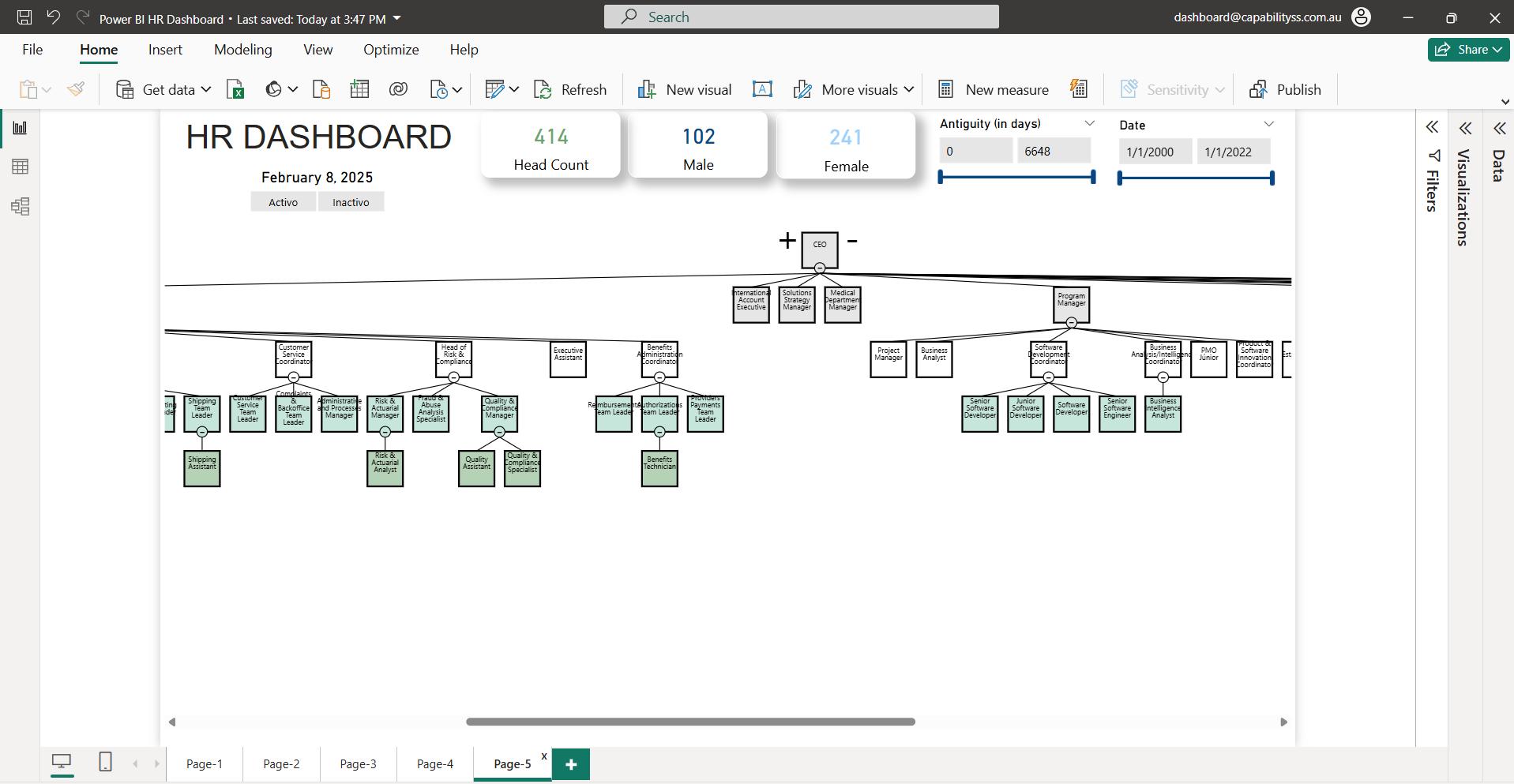Screen dimensions: 1514x784
Task: Switch to Table view in left sidebar
Action: point(21,167)
